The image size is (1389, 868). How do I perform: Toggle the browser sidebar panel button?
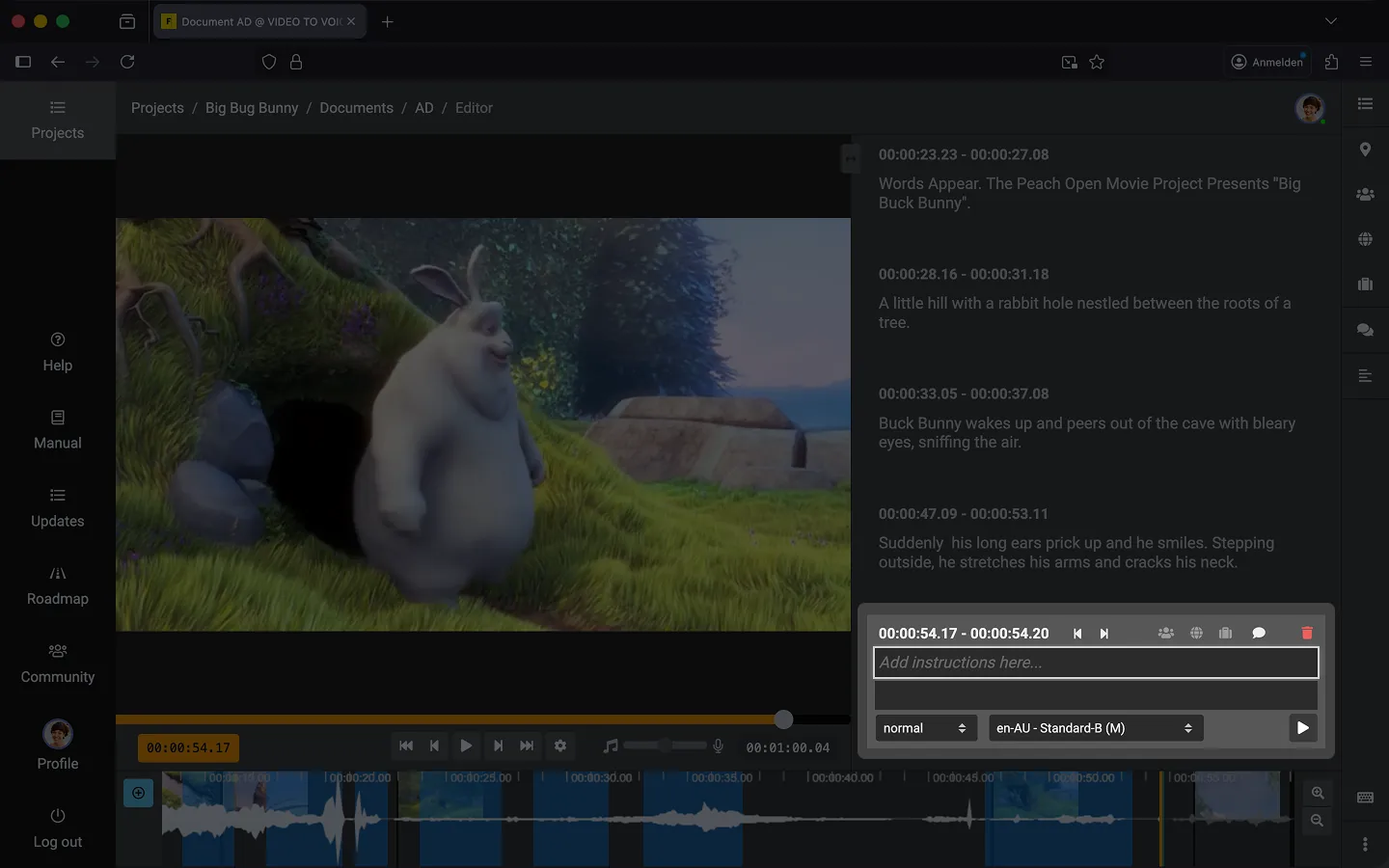point(23,62)
